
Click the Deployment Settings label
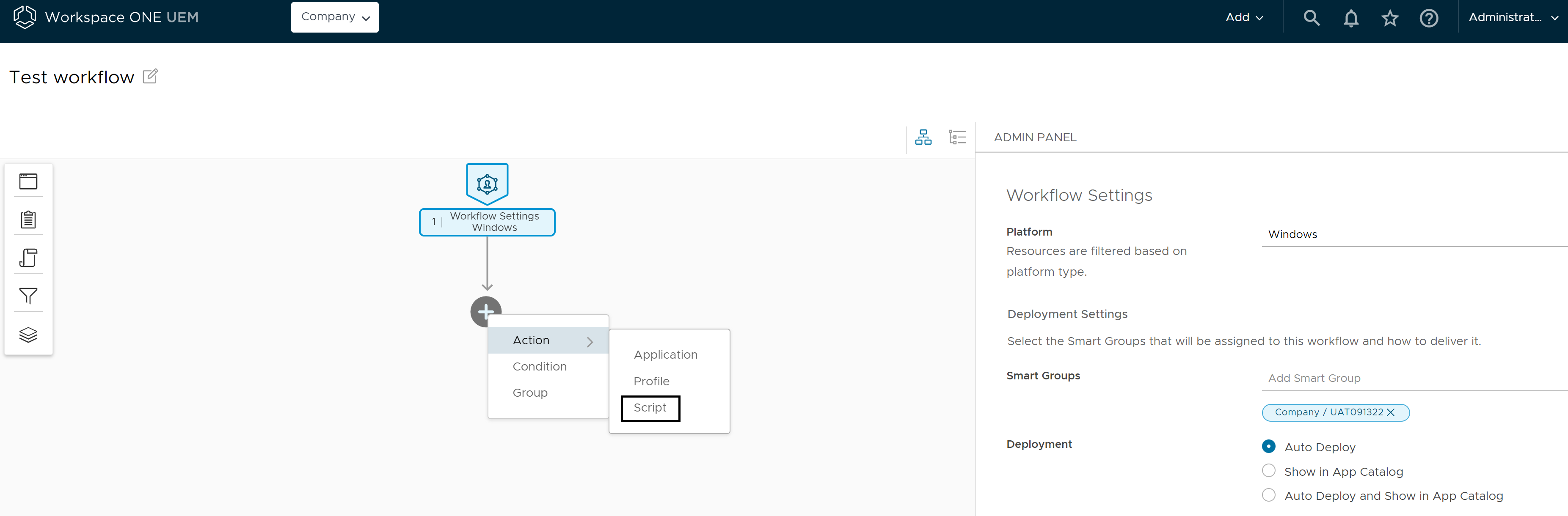coord(1067,314)
